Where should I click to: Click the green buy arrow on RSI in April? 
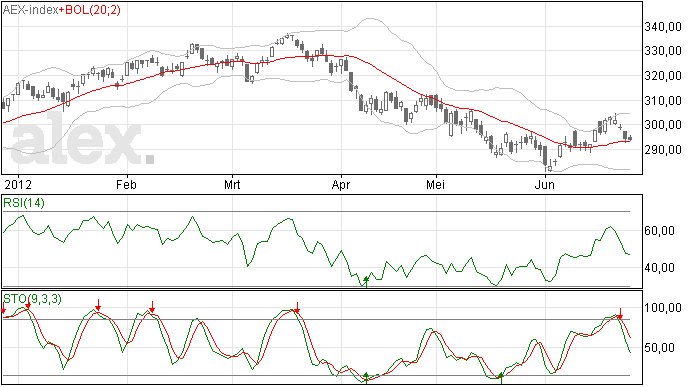click(x=366, y=281)
